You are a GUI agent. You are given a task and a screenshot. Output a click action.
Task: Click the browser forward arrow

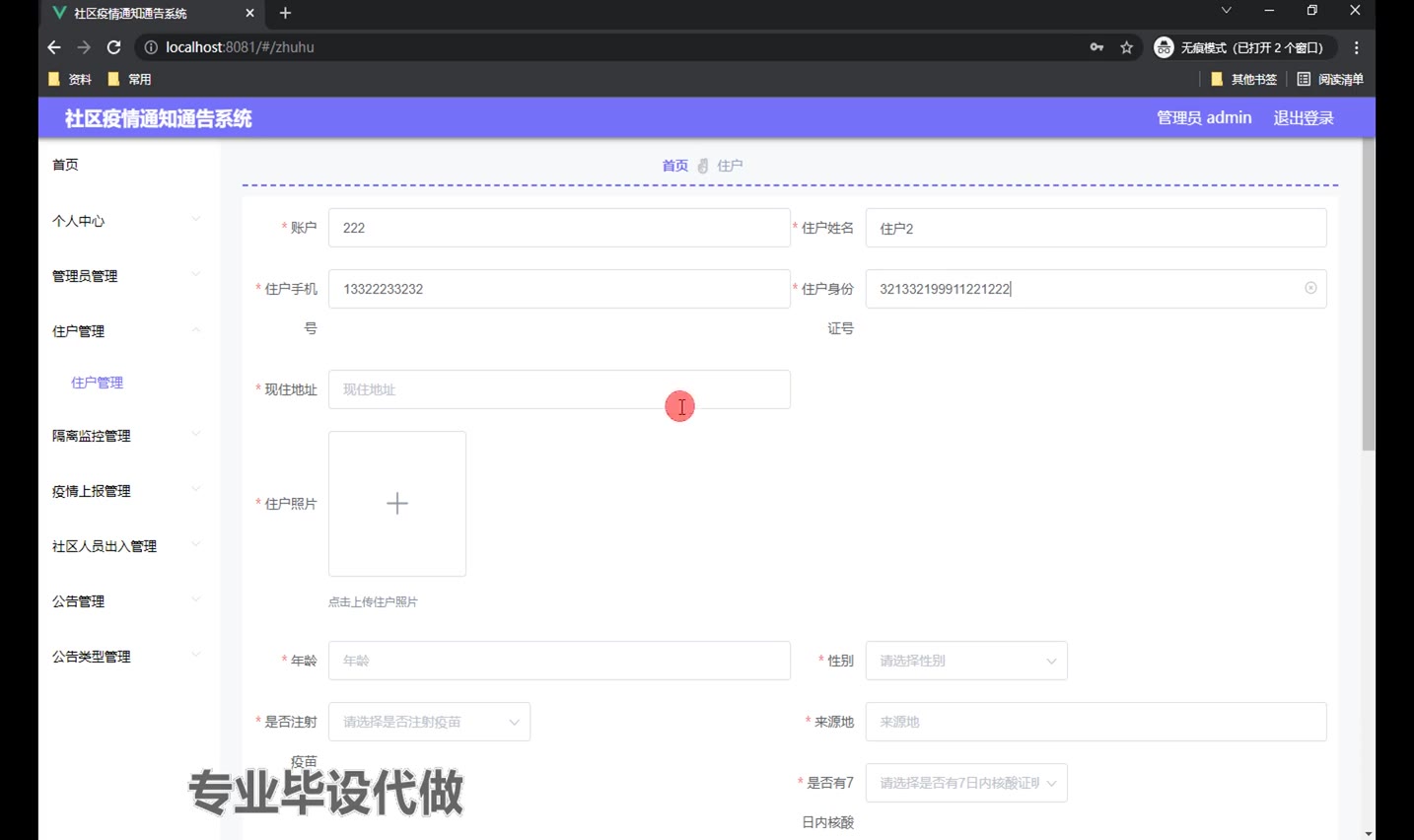[x=84, y=47]
